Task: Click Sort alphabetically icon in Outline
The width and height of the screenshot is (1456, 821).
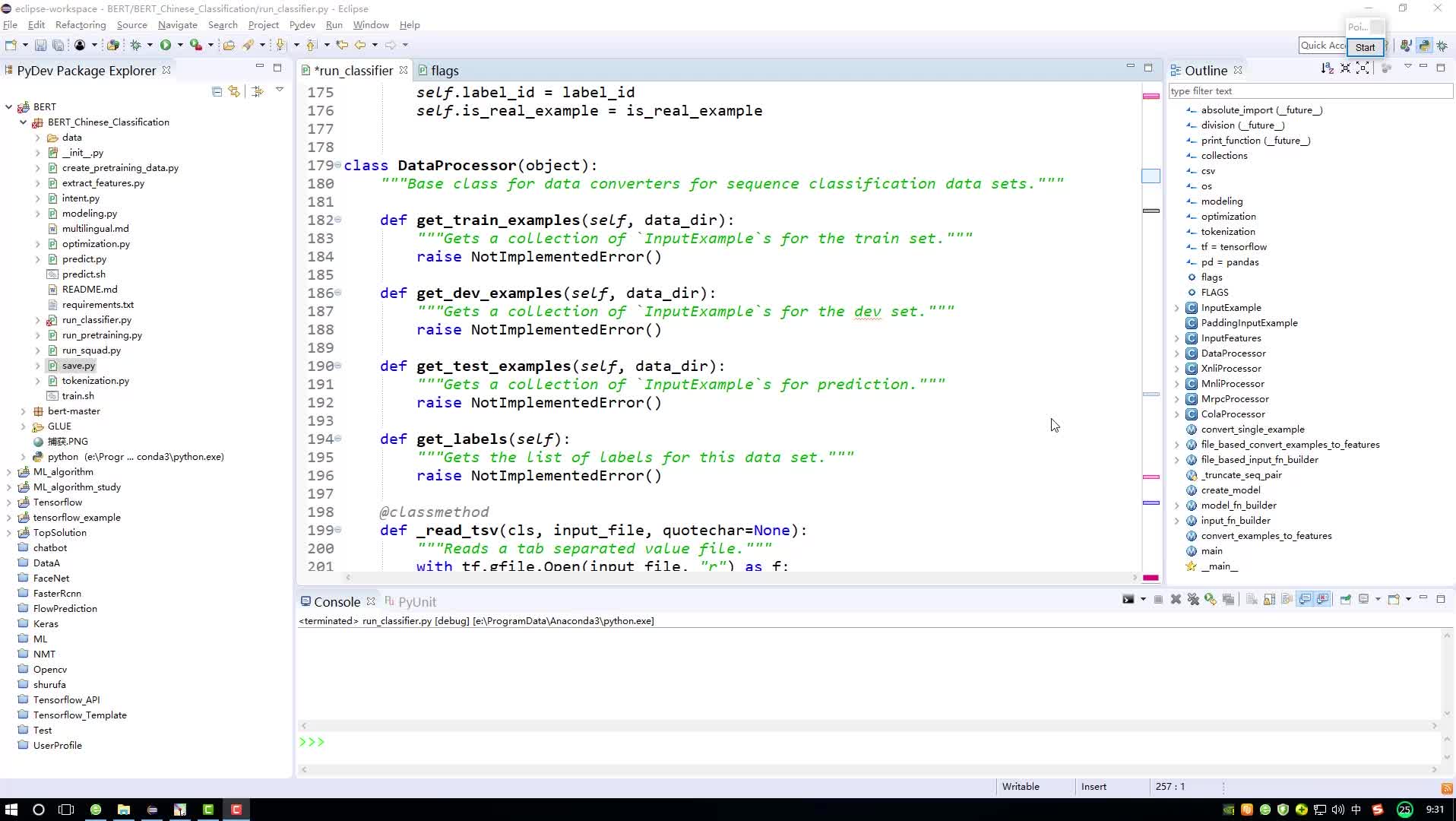Action: [x=1327, y=68]
